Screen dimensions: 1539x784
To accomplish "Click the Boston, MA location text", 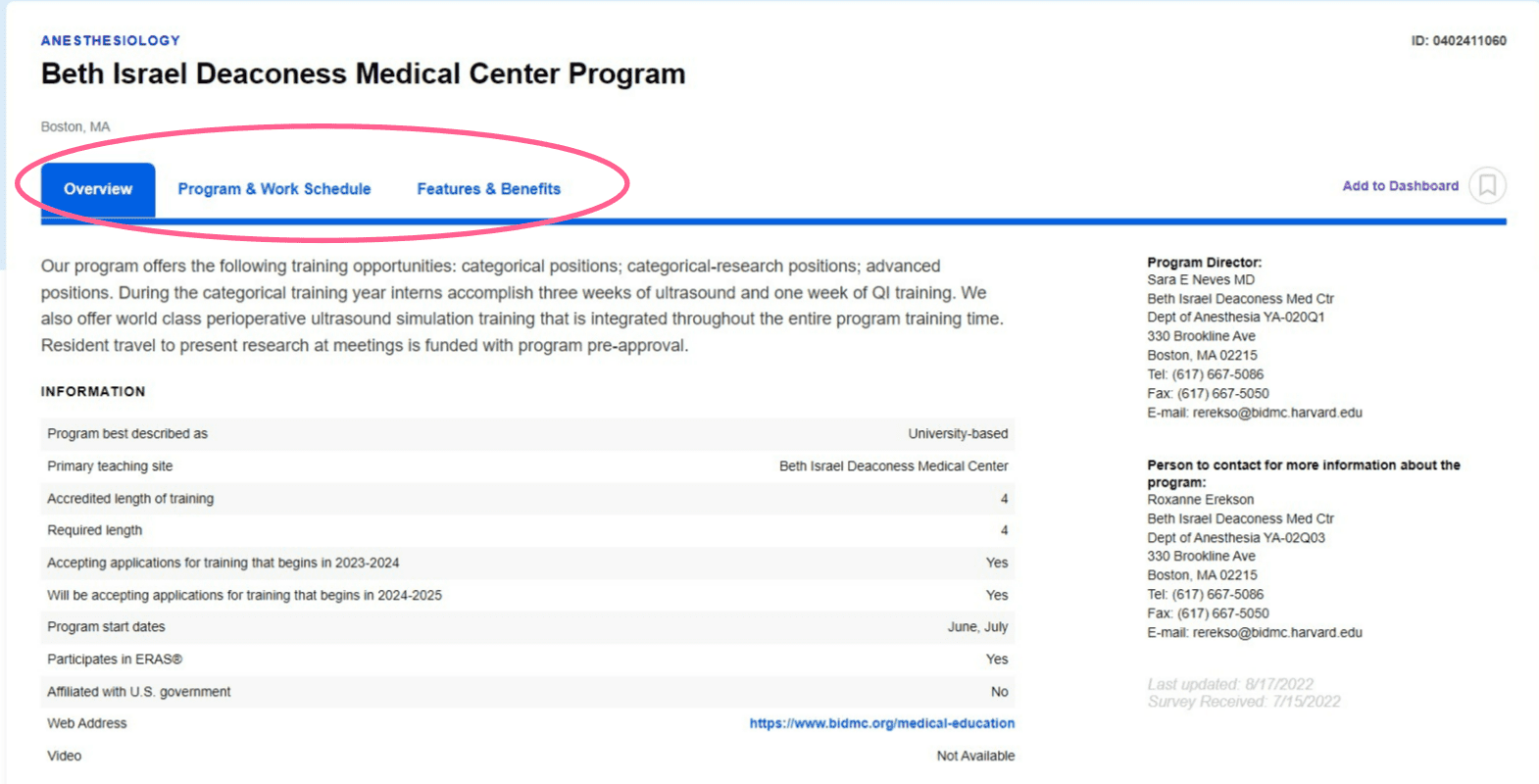I will pos(75,126).
